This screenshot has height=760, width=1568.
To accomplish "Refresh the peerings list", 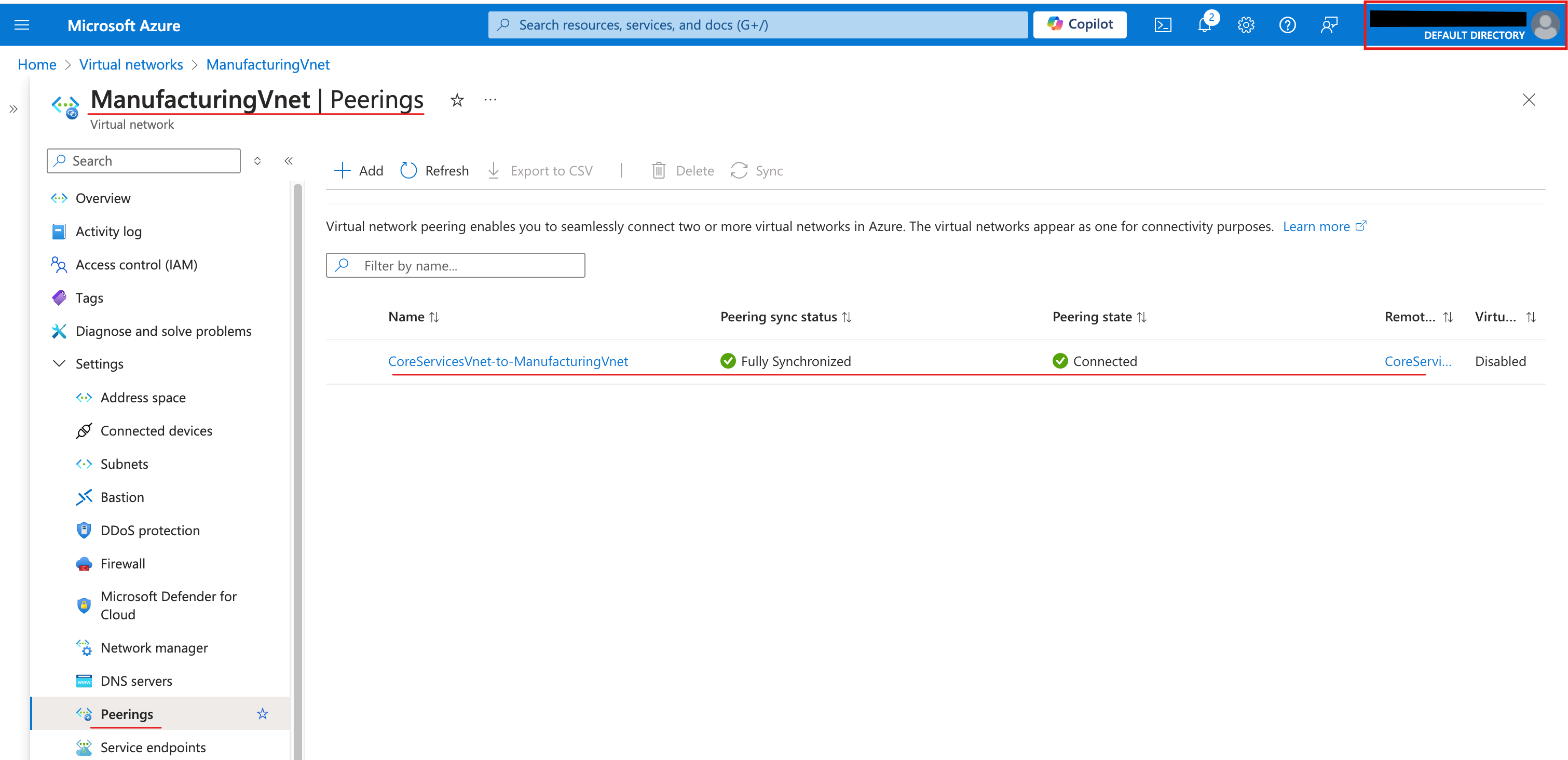I will tap(434, 170).
